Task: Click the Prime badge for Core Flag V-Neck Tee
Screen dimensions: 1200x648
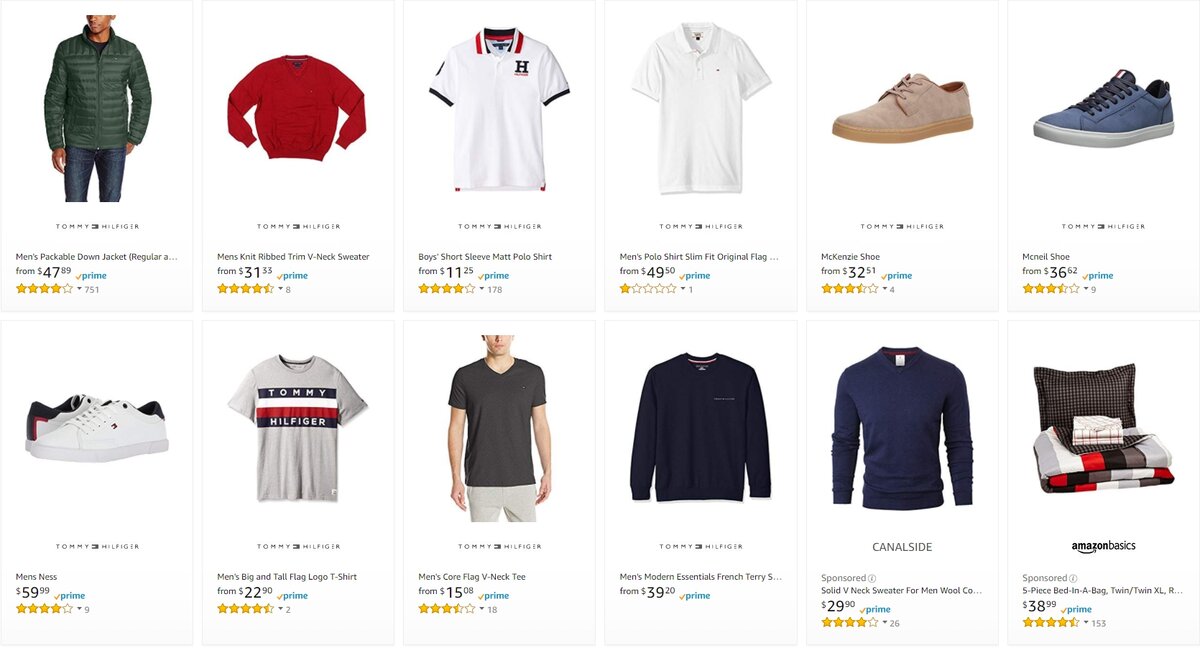Action: 492,594
